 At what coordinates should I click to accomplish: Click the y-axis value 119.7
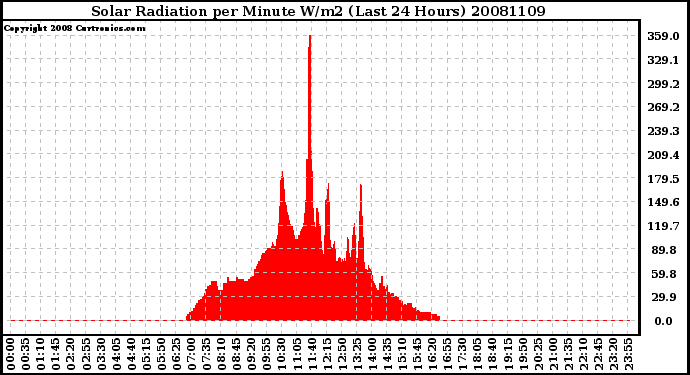663,226
